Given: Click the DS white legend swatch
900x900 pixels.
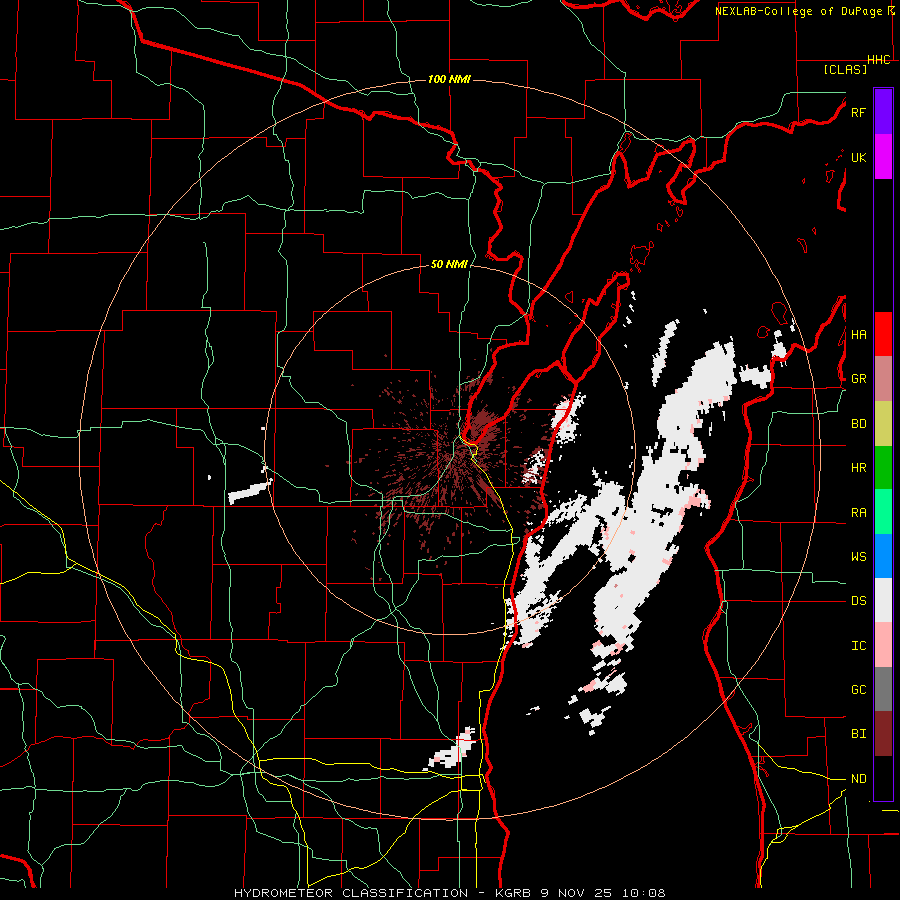Looking at the screenshot, I should (x=883, y=600).
